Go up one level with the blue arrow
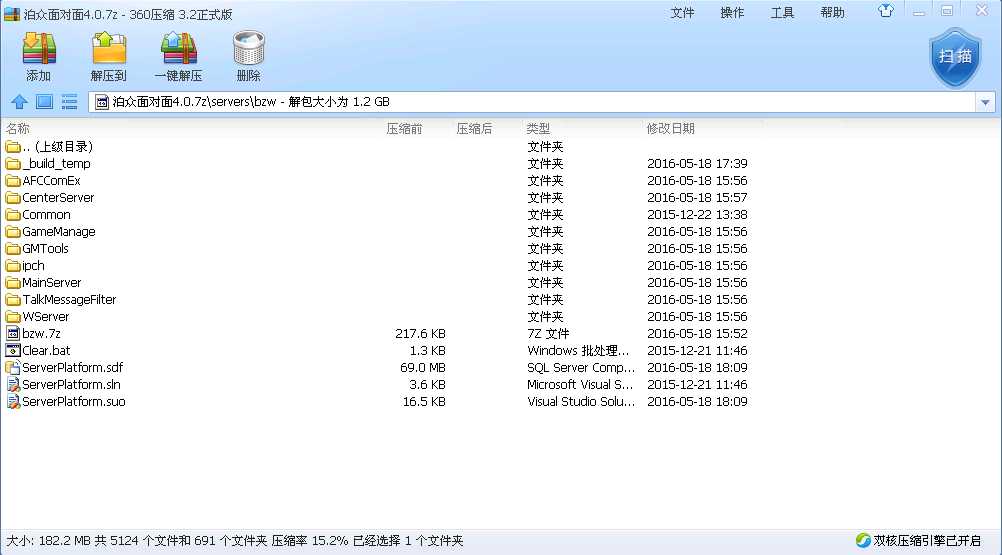Image resolution: width=1002 pixels, height=555 pixels. click(x=19, y=102)
